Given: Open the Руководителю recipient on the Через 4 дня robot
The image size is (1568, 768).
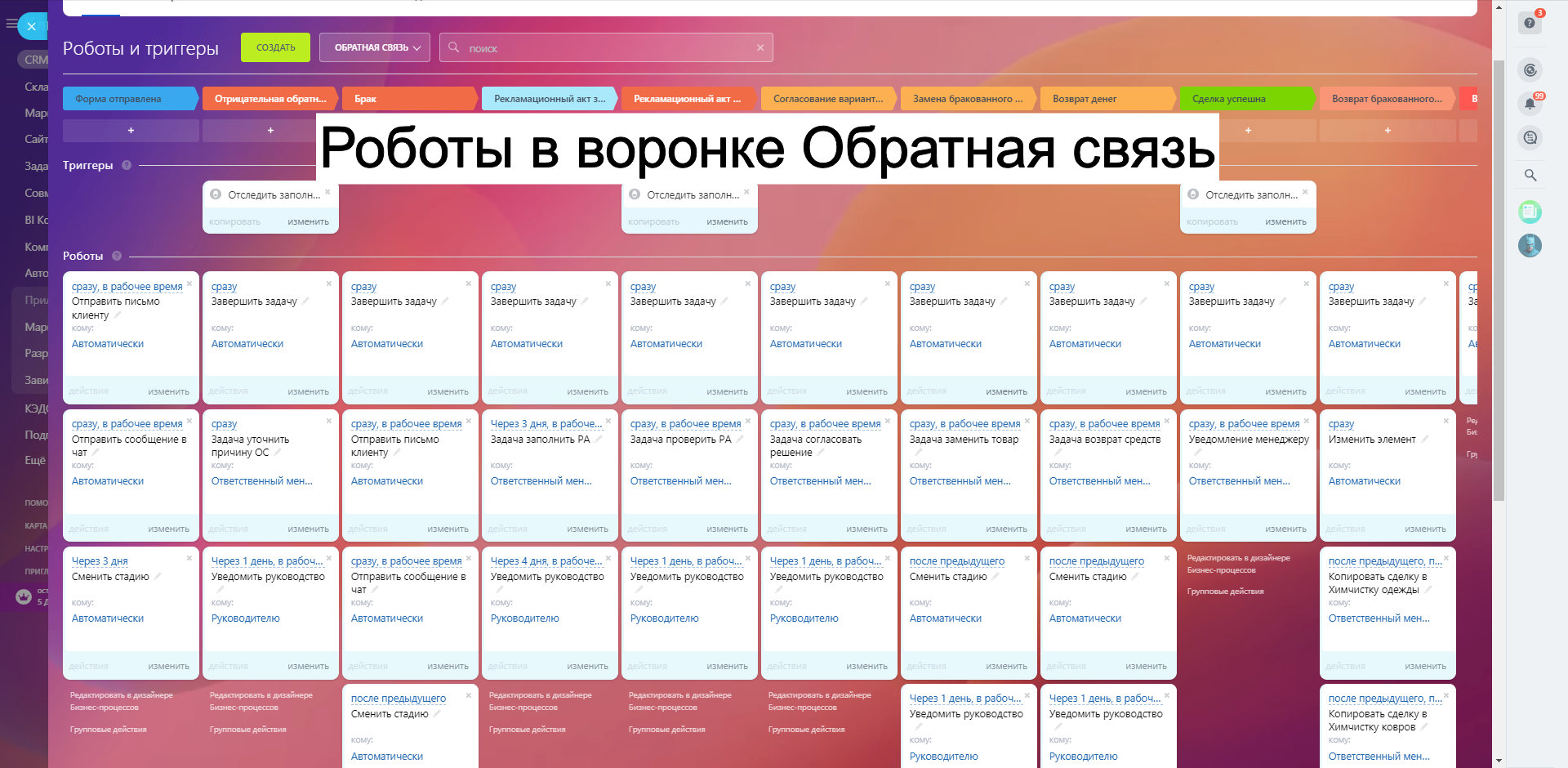Looking at the screenshot, I should (524, 618).
